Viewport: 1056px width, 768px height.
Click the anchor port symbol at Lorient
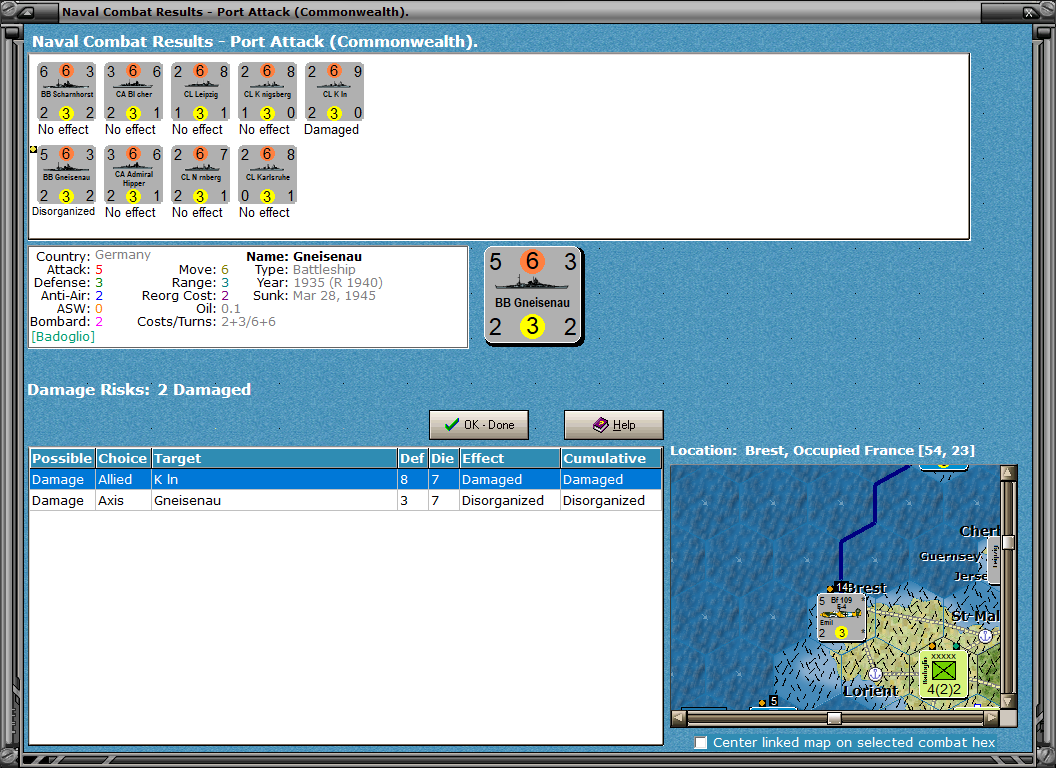tap(875, 674)
